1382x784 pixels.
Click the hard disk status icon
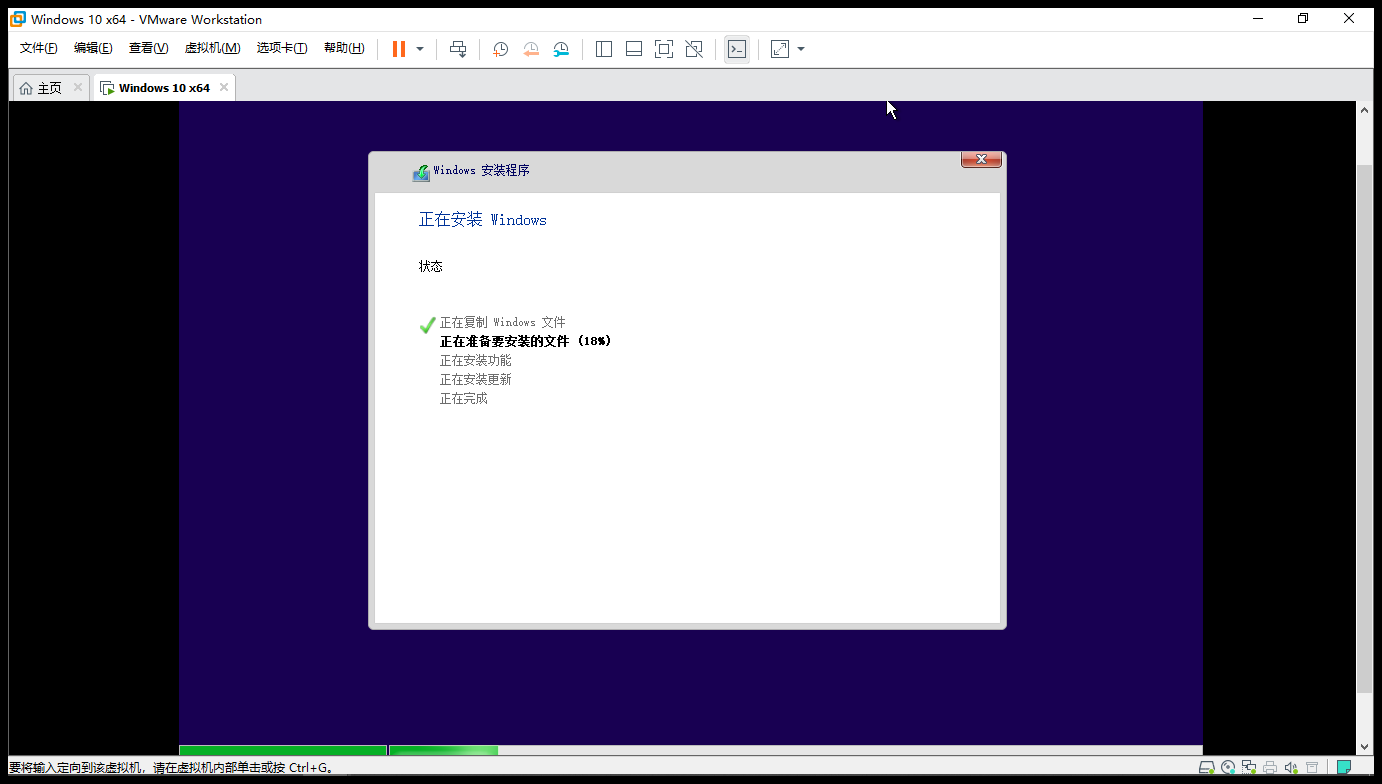point(1207,768)
